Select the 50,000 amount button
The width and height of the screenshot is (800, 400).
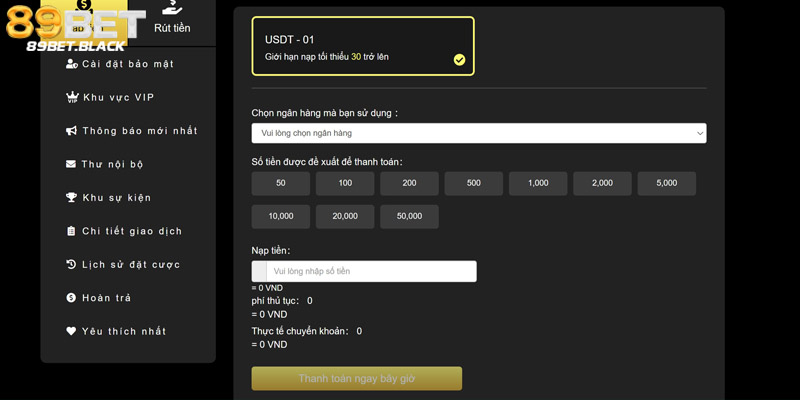pos(409,216)
